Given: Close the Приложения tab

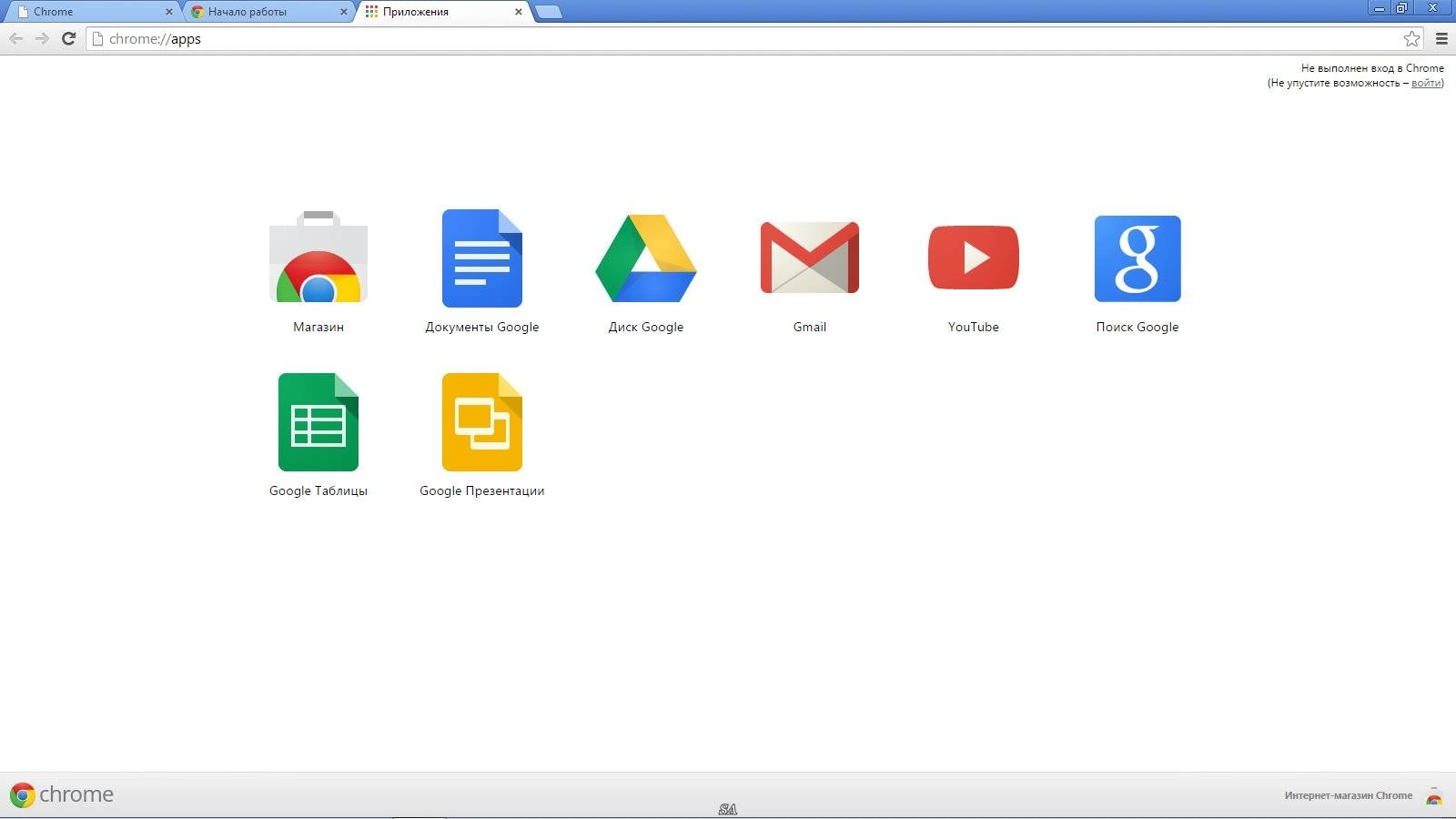Looking at the screenshot, I should point(519,12).
